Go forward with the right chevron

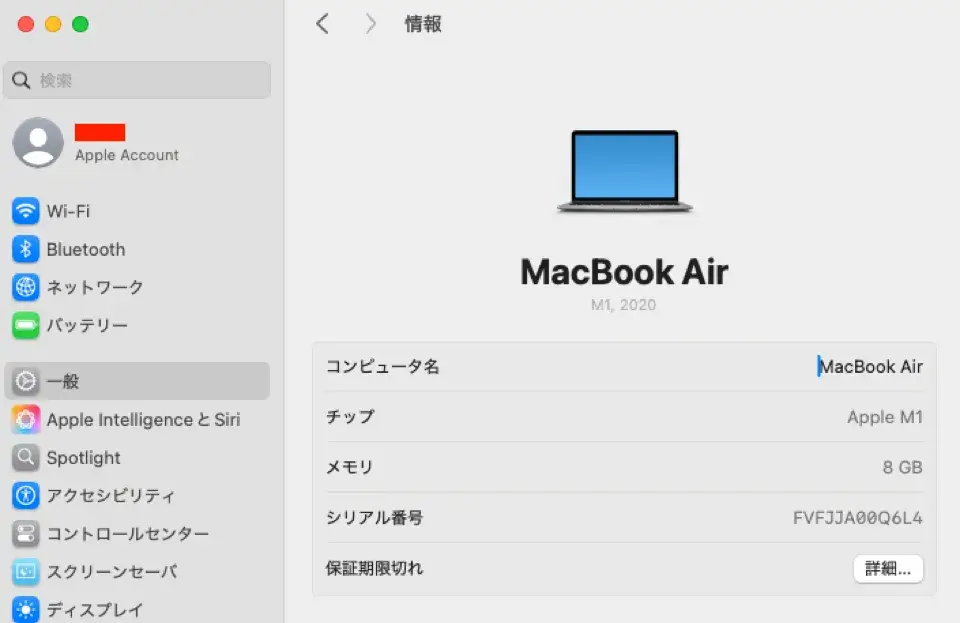coord(370,24)
